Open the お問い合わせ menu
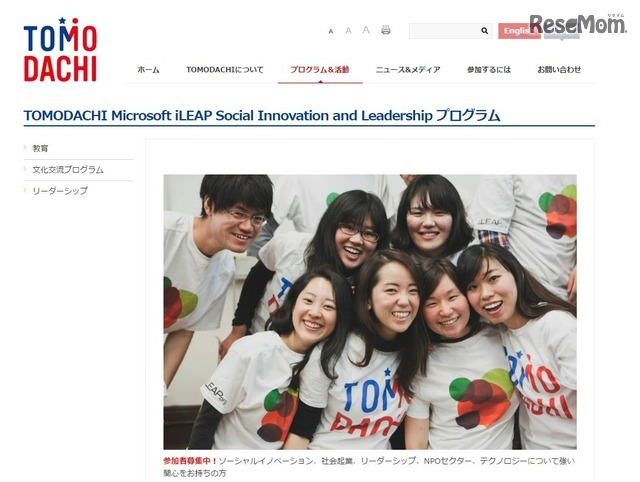 559,70
